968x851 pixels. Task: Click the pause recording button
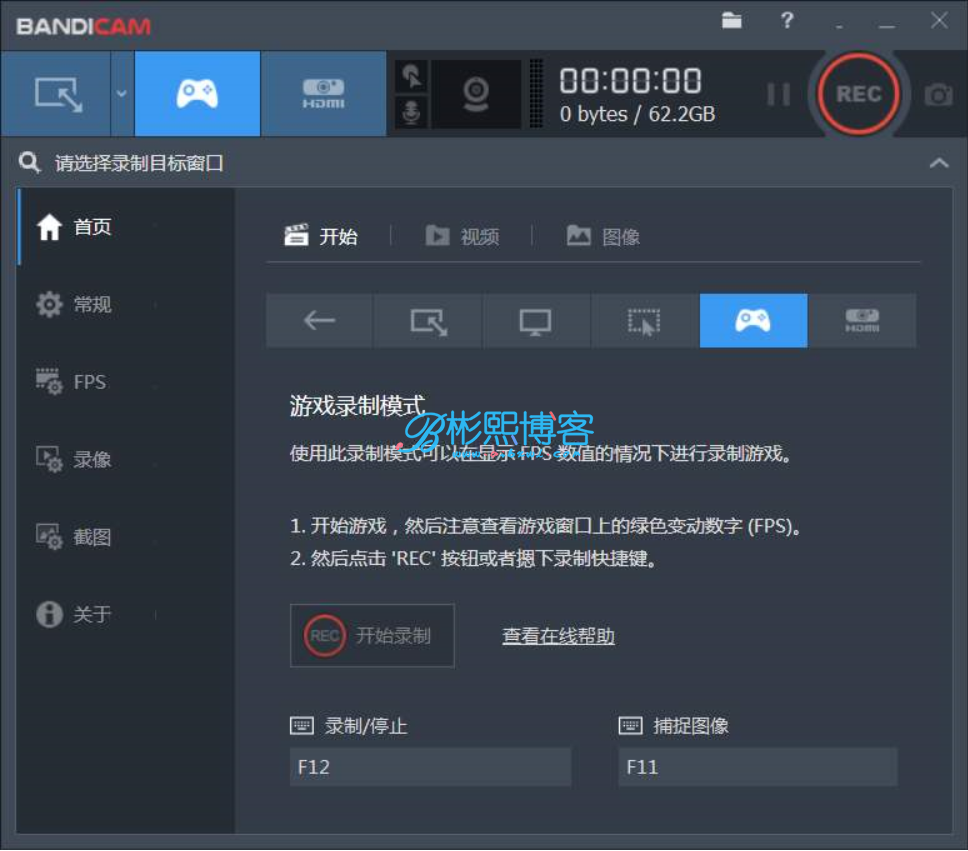(778, 94)
